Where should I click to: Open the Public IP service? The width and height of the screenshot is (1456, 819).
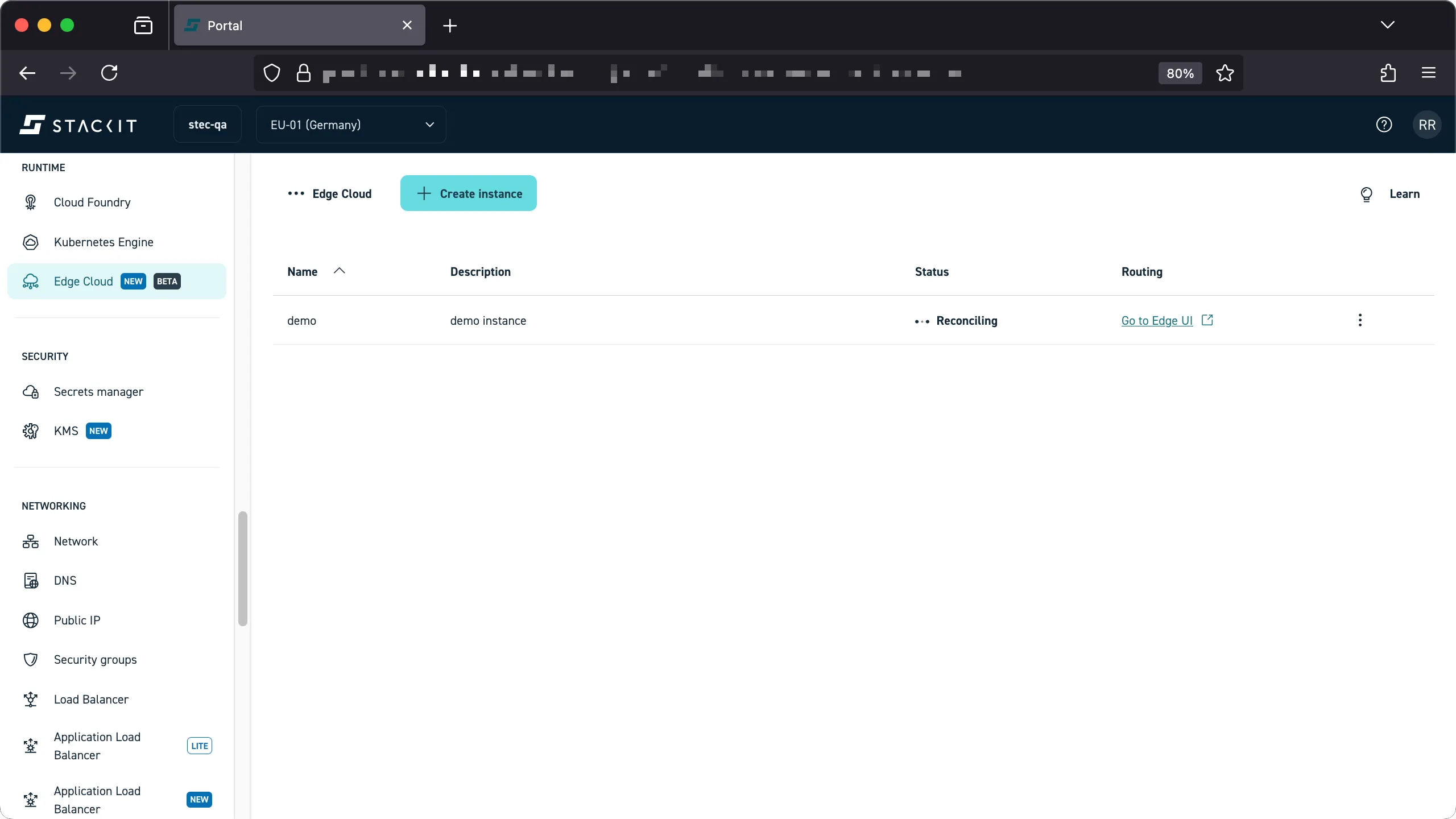[76, 620]
